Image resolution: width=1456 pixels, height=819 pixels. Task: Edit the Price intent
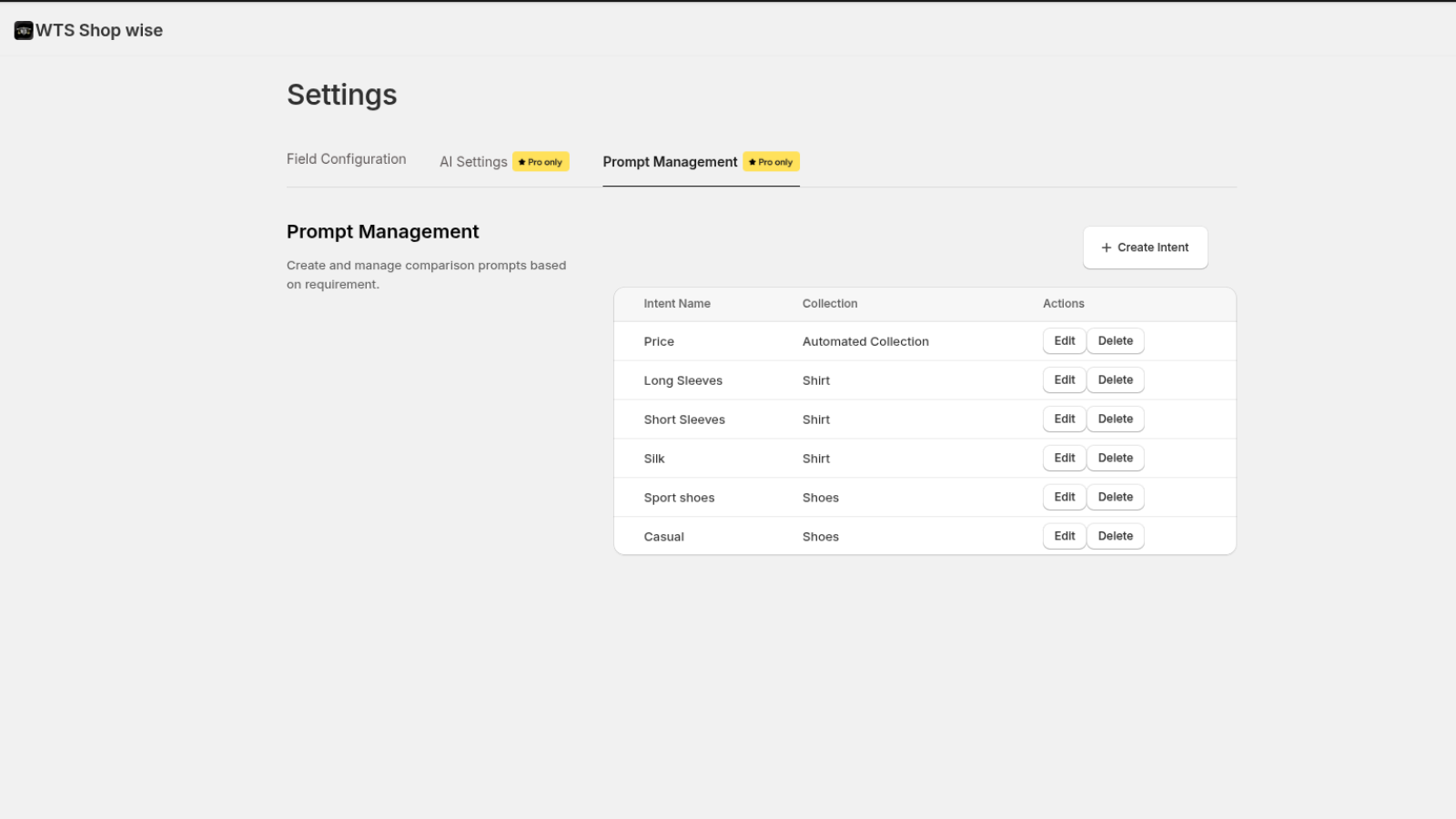[x=1064, y=340]
